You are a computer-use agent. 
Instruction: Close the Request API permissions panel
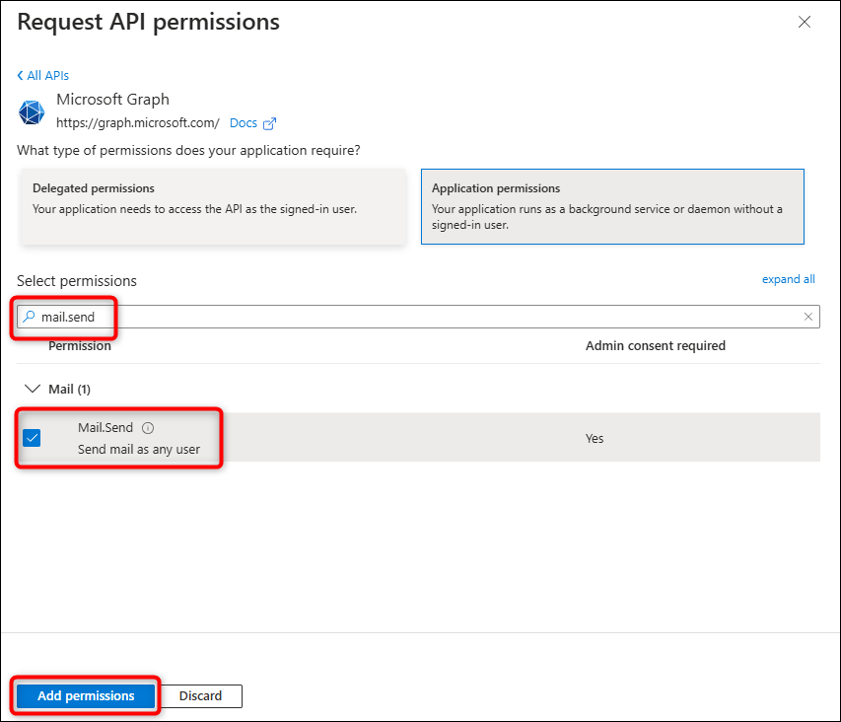tap(805, 21)
